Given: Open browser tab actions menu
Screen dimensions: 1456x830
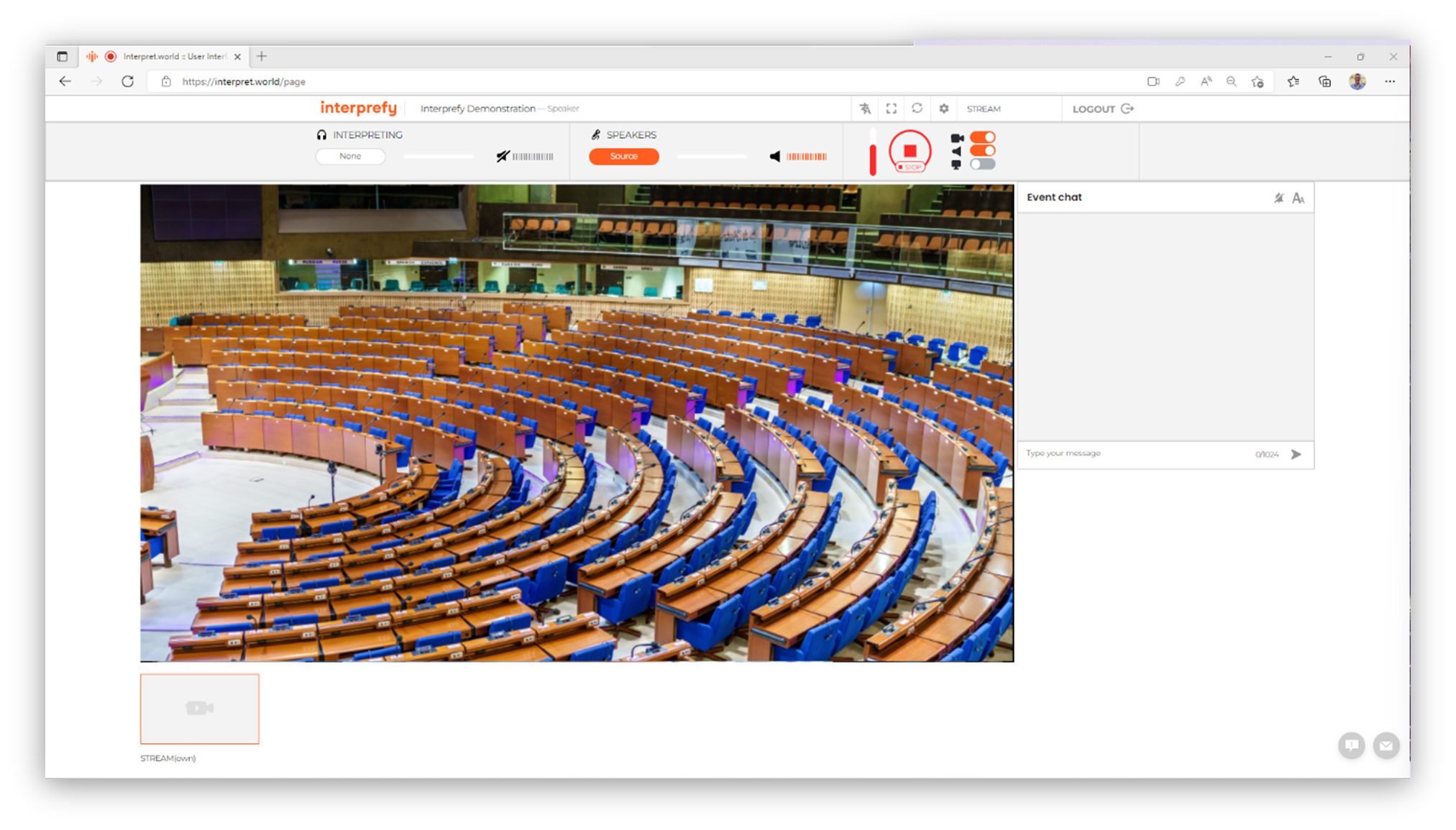Looking at the screenshot, I should click(x=63, y=56).
